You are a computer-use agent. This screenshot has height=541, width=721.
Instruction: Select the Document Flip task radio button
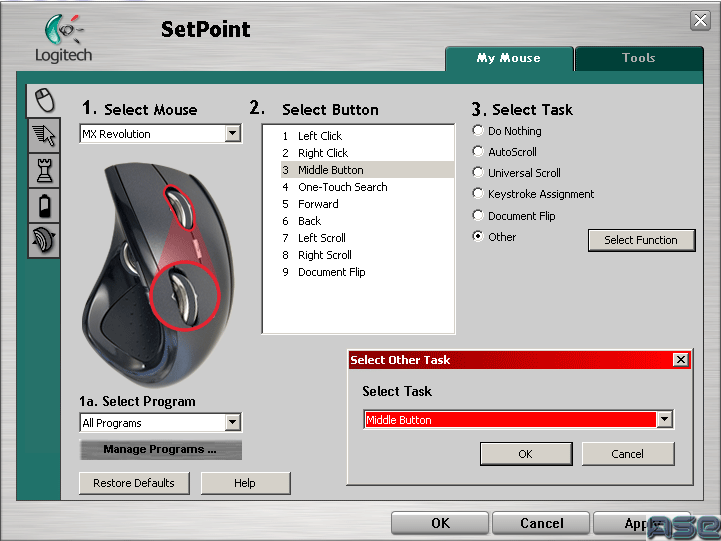(478, 215)
